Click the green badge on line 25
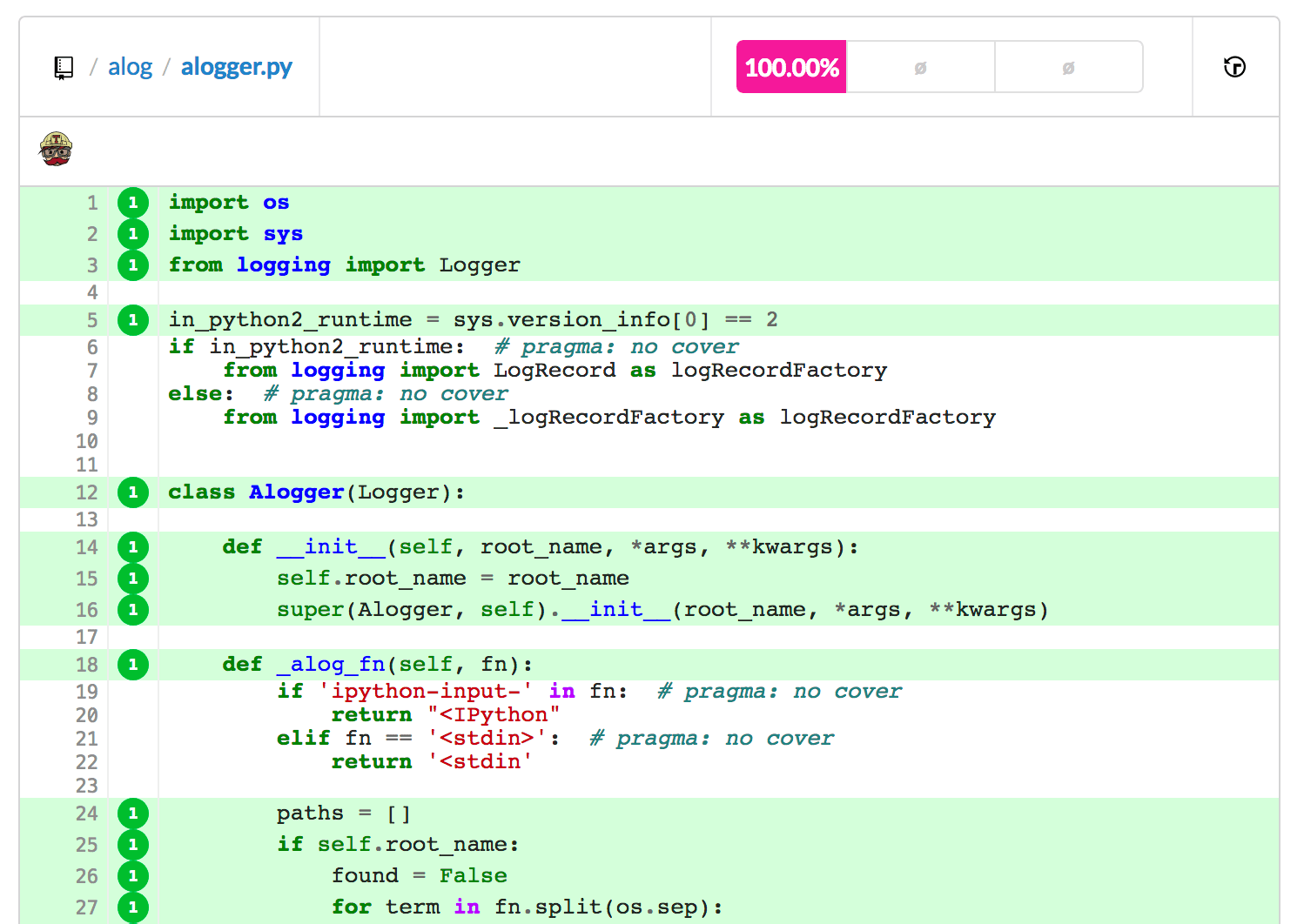This screenshot has height=924, width=1304. (133, 844)
